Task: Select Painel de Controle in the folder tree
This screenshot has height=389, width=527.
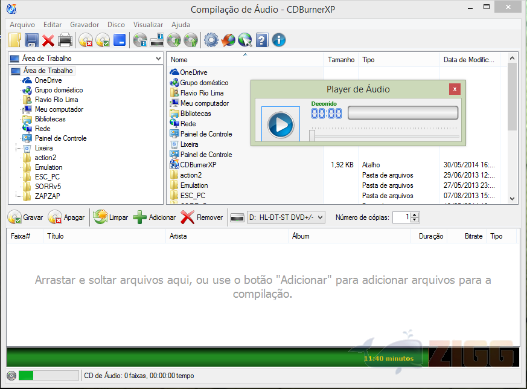Action: coord(60,138)
